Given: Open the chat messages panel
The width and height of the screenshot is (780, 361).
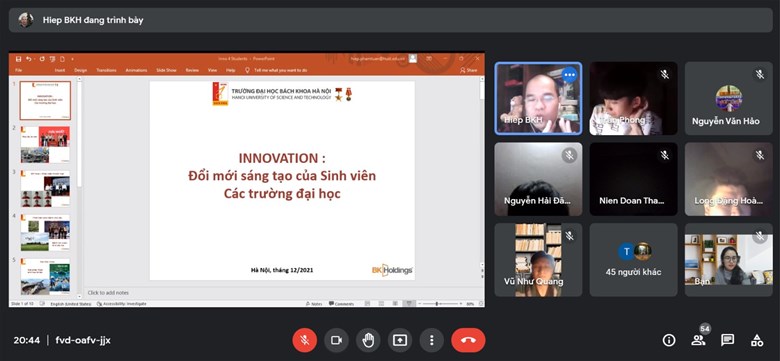Looking at the screenshot, I should point(727,340).
